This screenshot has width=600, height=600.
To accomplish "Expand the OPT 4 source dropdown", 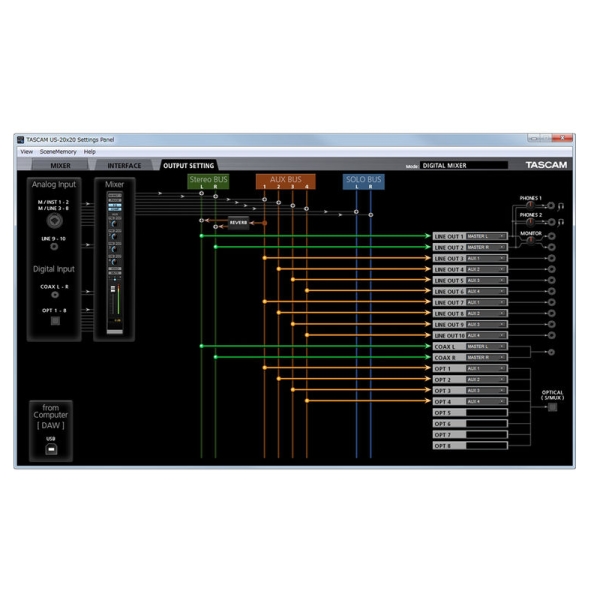I will [x=486, y=401].
